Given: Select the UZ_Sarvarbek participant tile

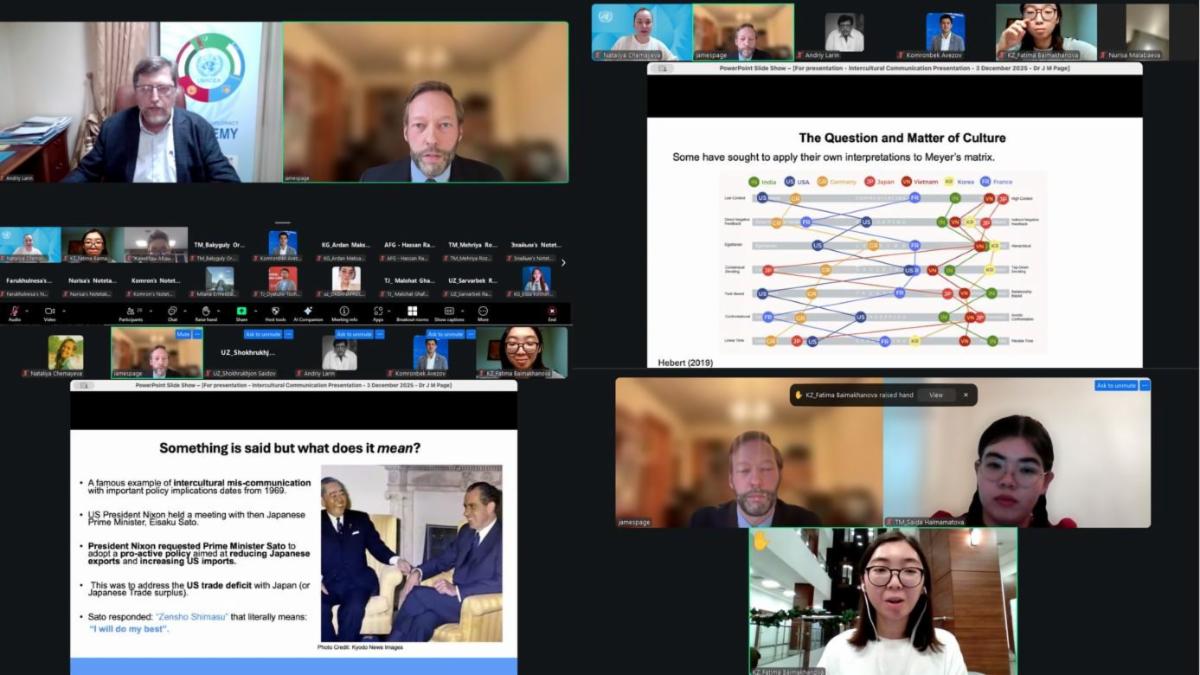Looking at the screenshot, I should pyautogui.click(x=471, y=282).
